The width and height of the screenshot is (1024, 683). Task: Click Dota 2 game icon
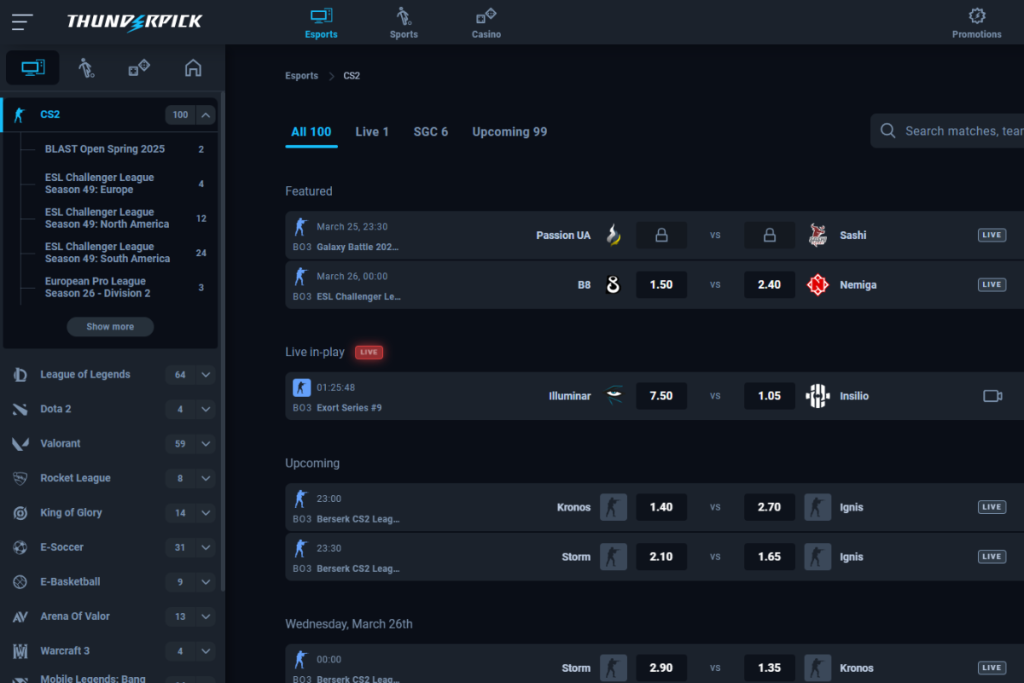coord(20,409)
